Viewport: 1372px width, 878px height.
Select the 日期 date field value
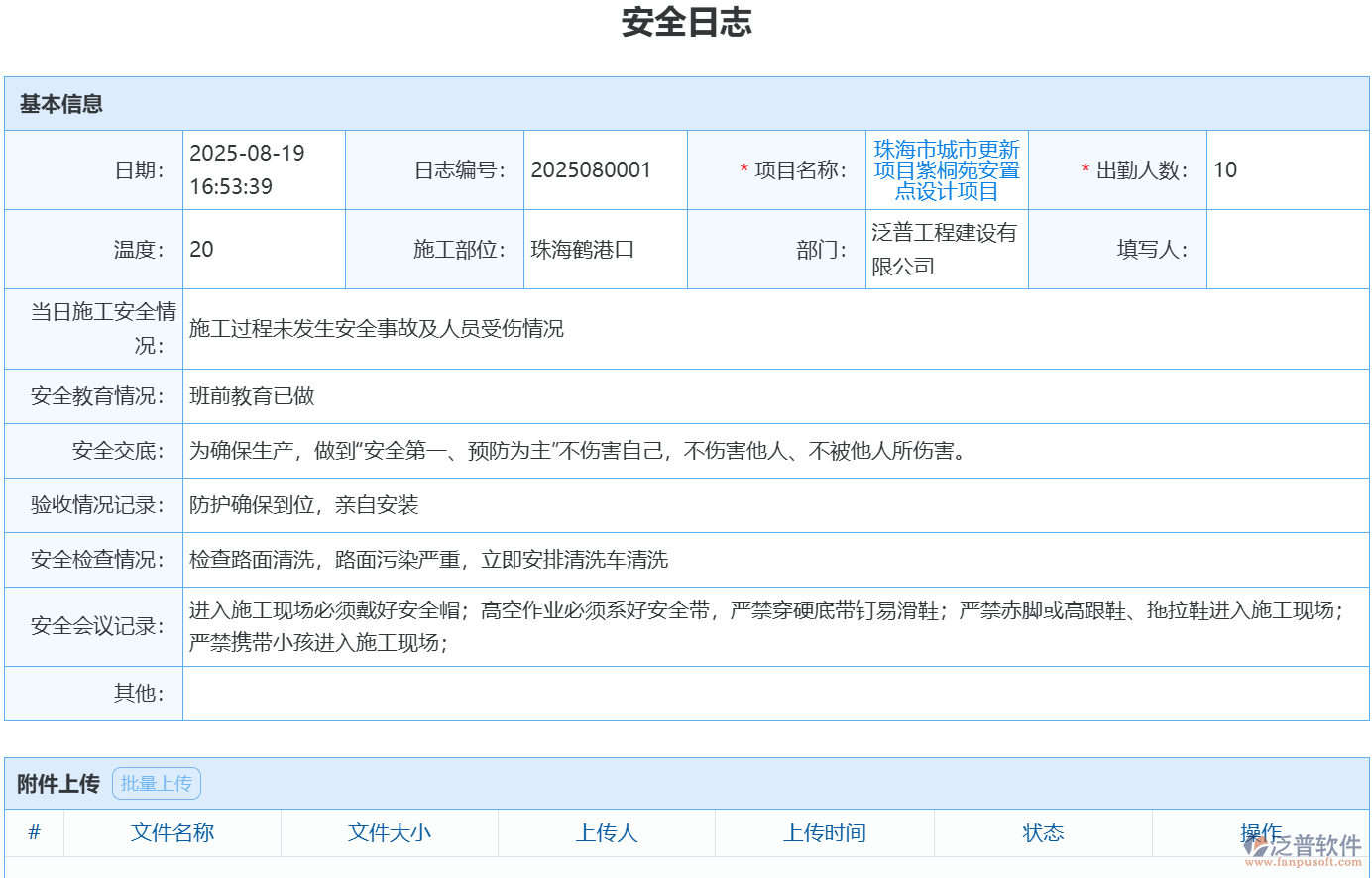click(248, 169)
